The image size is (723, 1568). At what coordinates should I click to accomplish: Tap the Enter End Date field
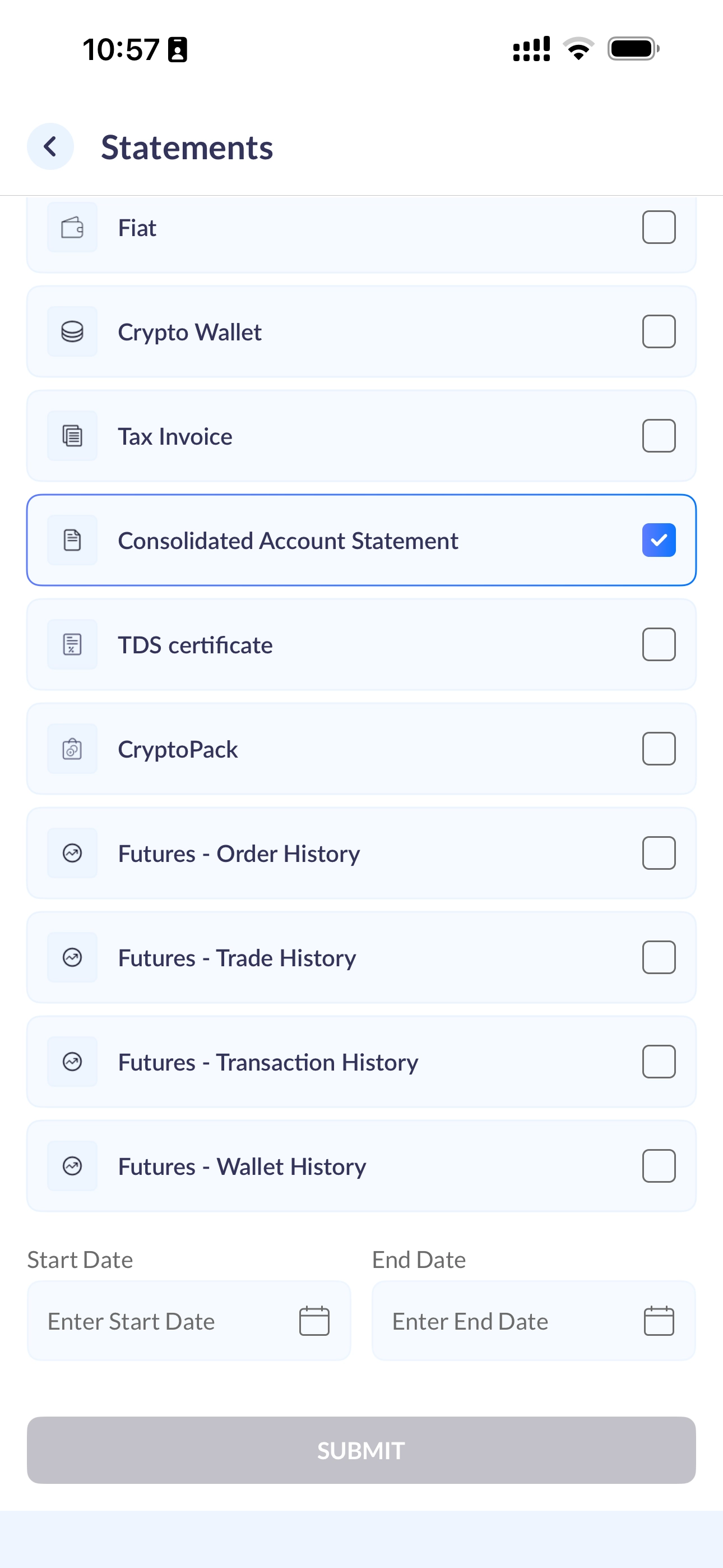(x=534, y=1321)
